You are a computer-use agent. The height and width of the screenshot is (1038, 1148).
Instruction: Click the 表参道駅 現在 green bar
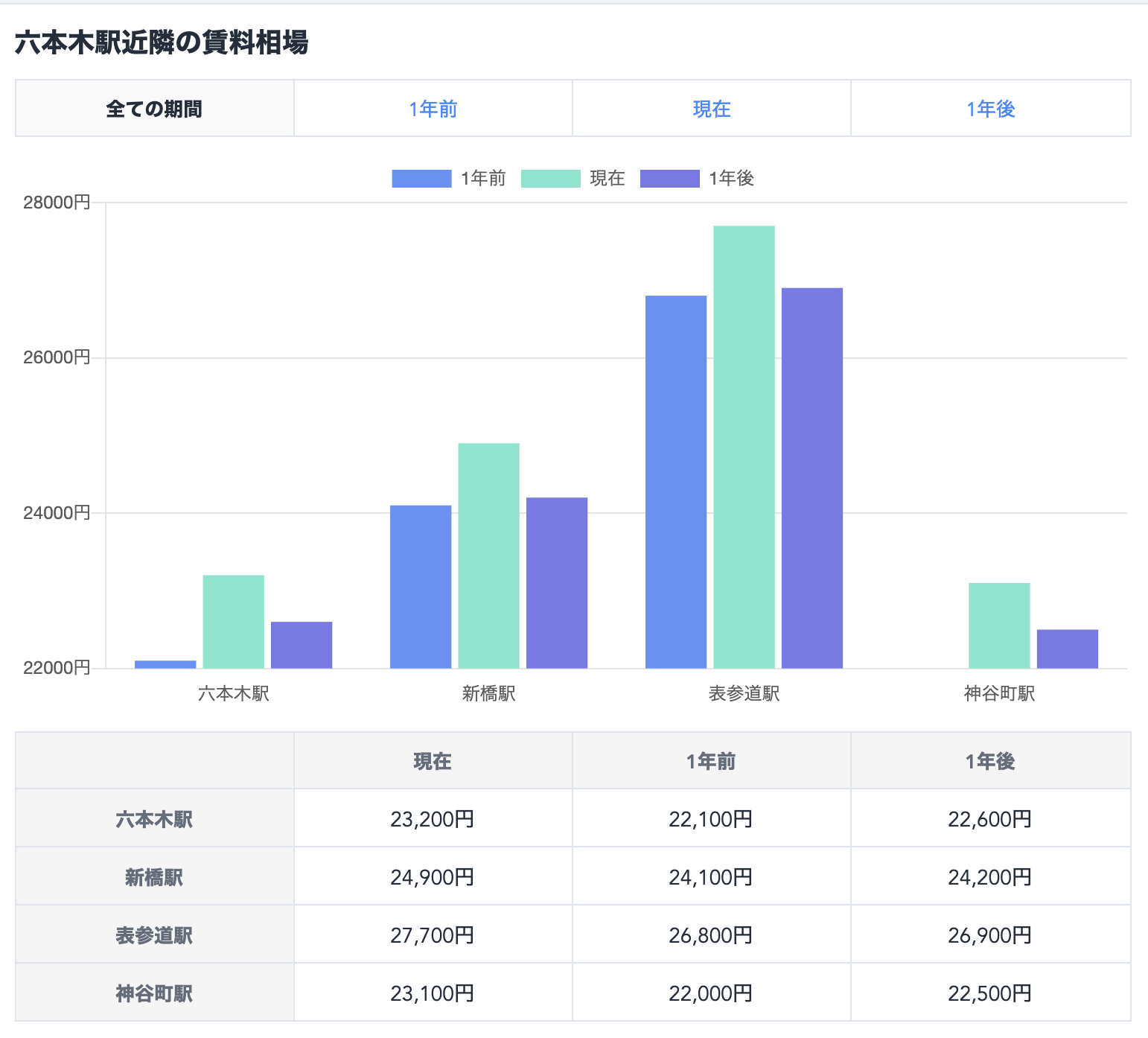[x=744, y=447]
